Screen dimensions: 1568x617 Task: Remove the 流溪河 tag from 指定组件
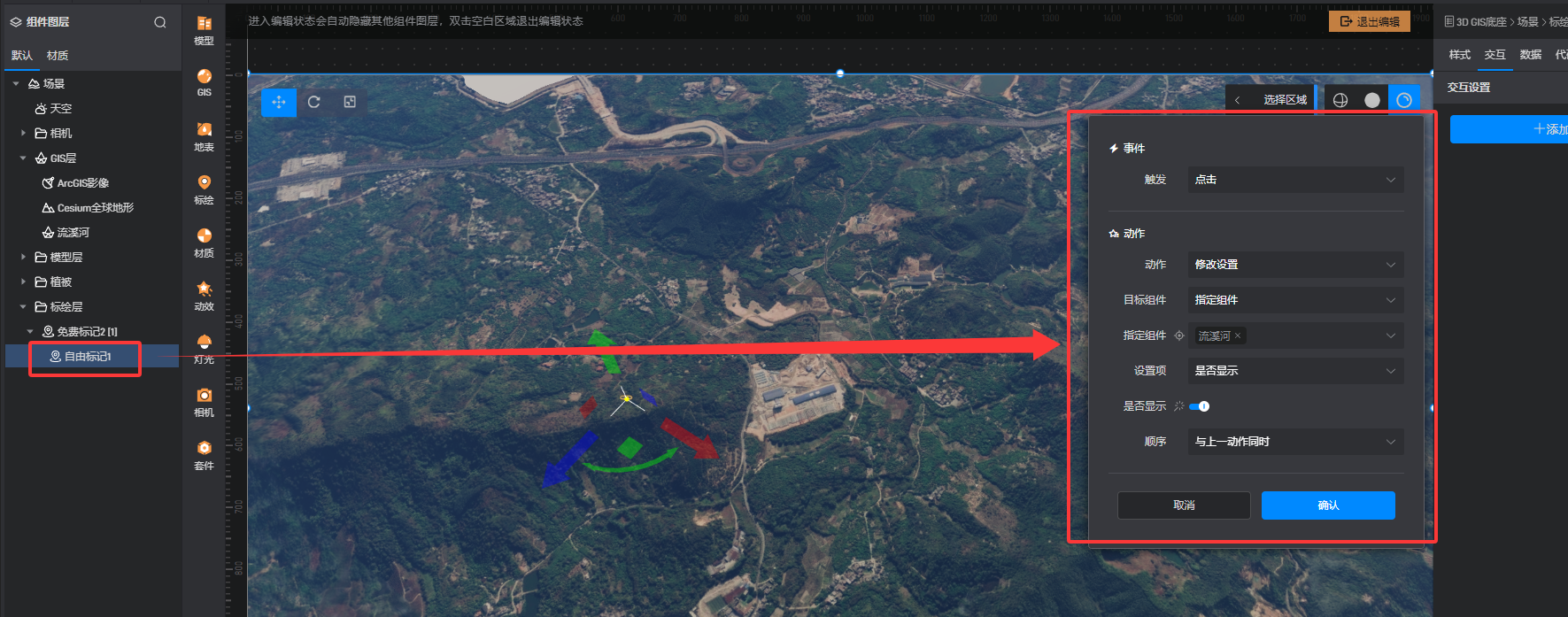tap(1238, 336)
